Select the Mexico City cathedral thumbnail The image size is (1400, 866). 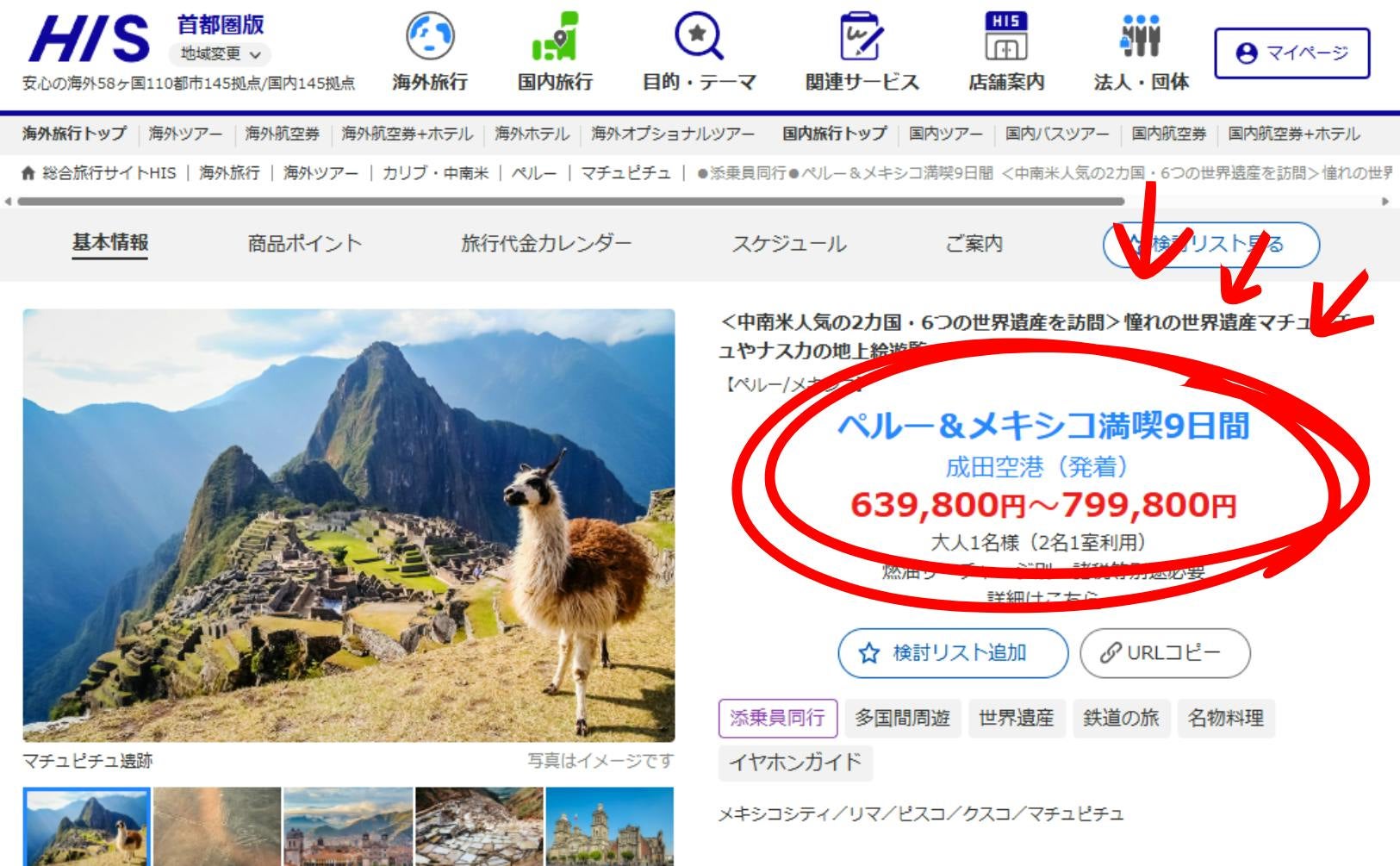(x=610, y=826)
